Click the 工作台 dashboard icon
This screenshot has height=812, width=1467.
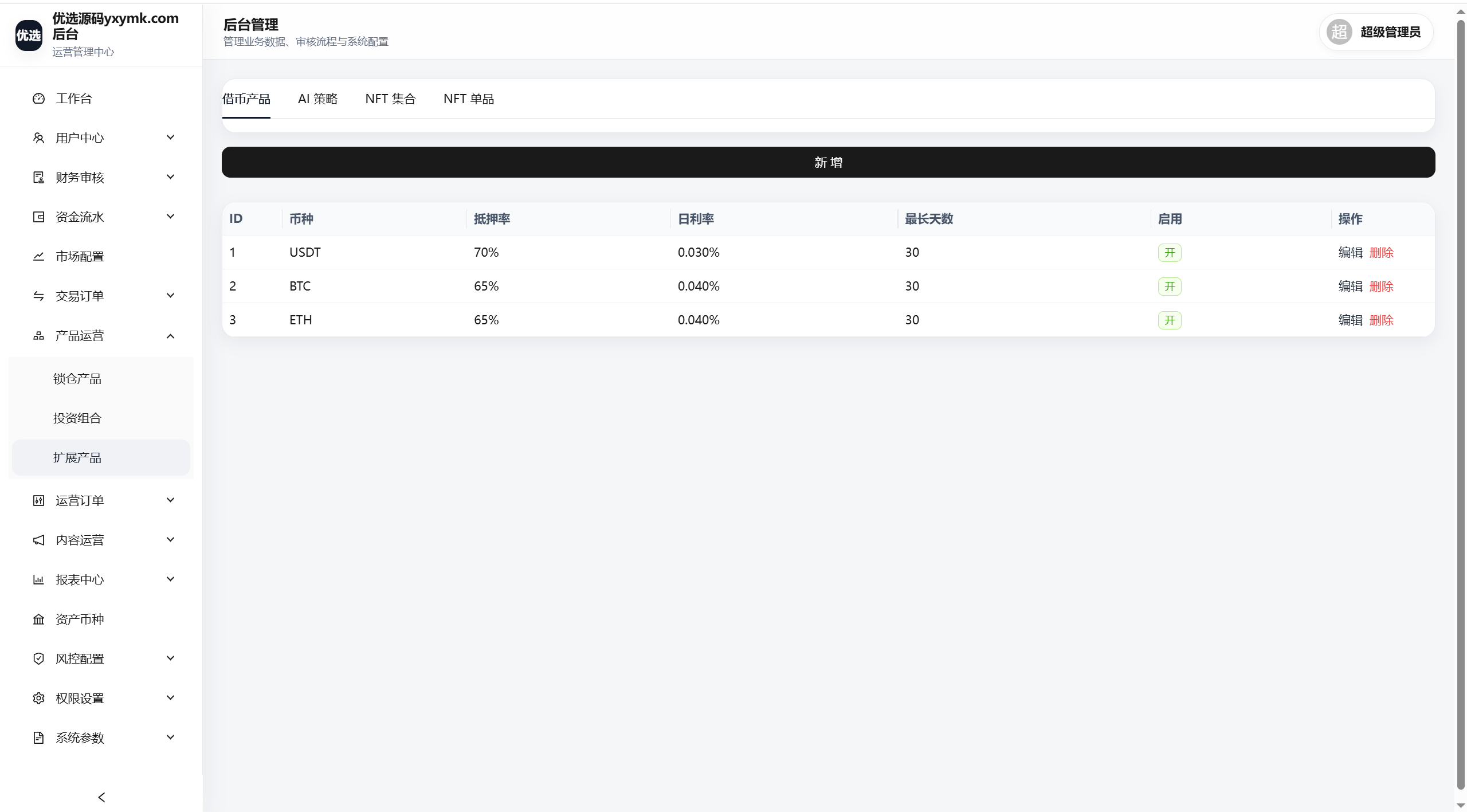click(38, 99)
